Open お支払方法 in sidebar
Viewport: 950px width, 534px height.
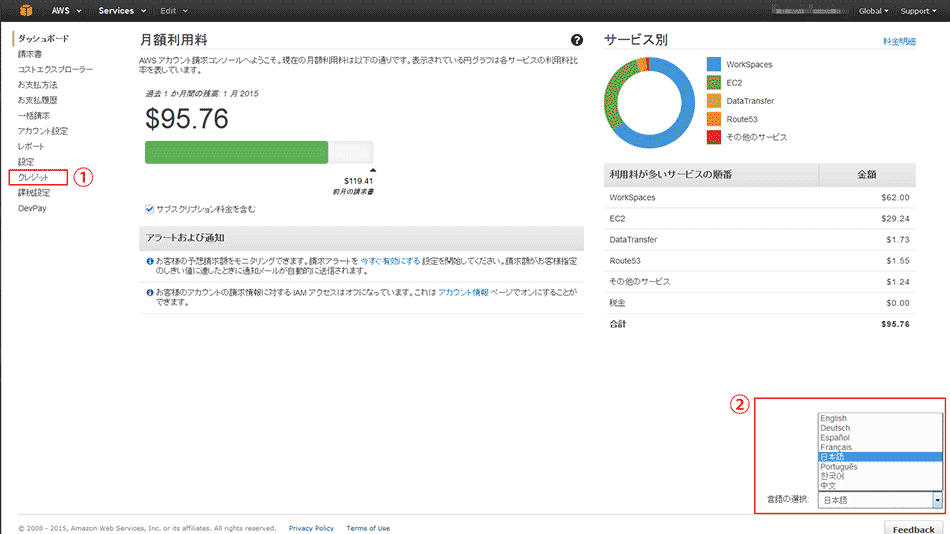pyautogui.click(x=38, y=85)
